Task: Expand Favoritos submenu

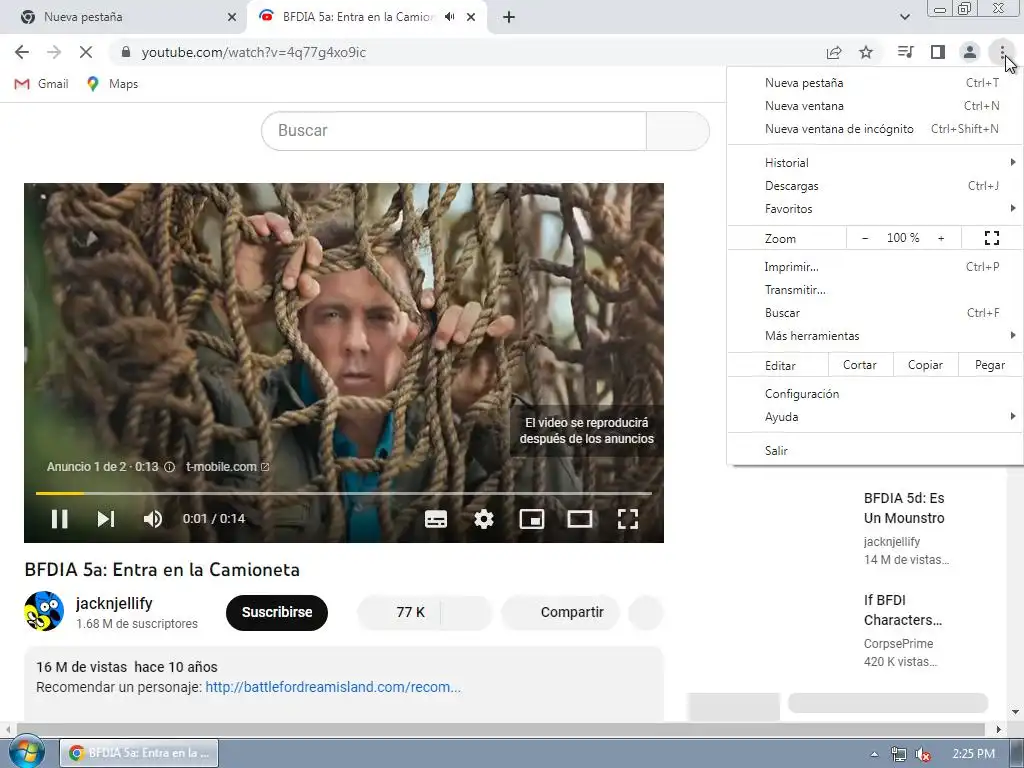Action: [875, 209]
